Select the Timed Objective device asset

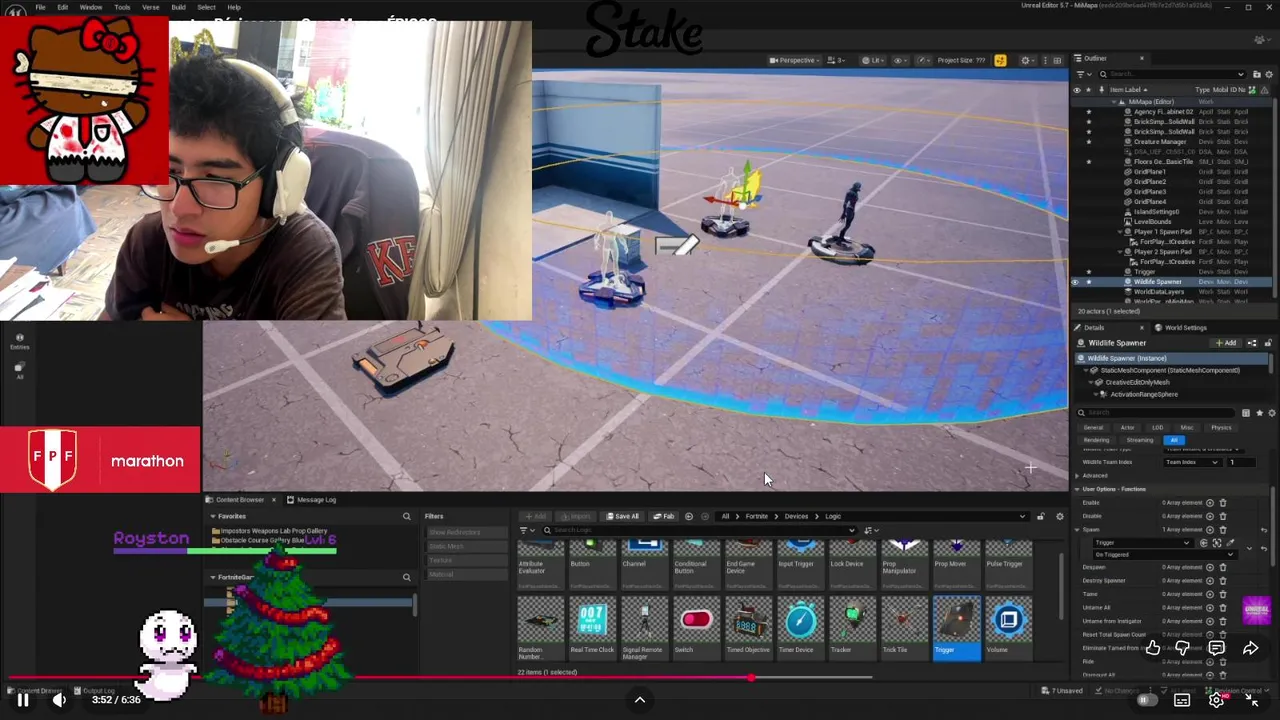(748, 627)
